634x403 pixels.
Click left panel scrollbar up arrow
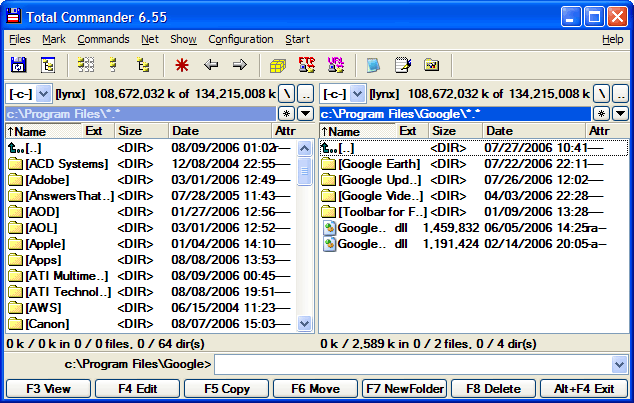coord(304,149)
